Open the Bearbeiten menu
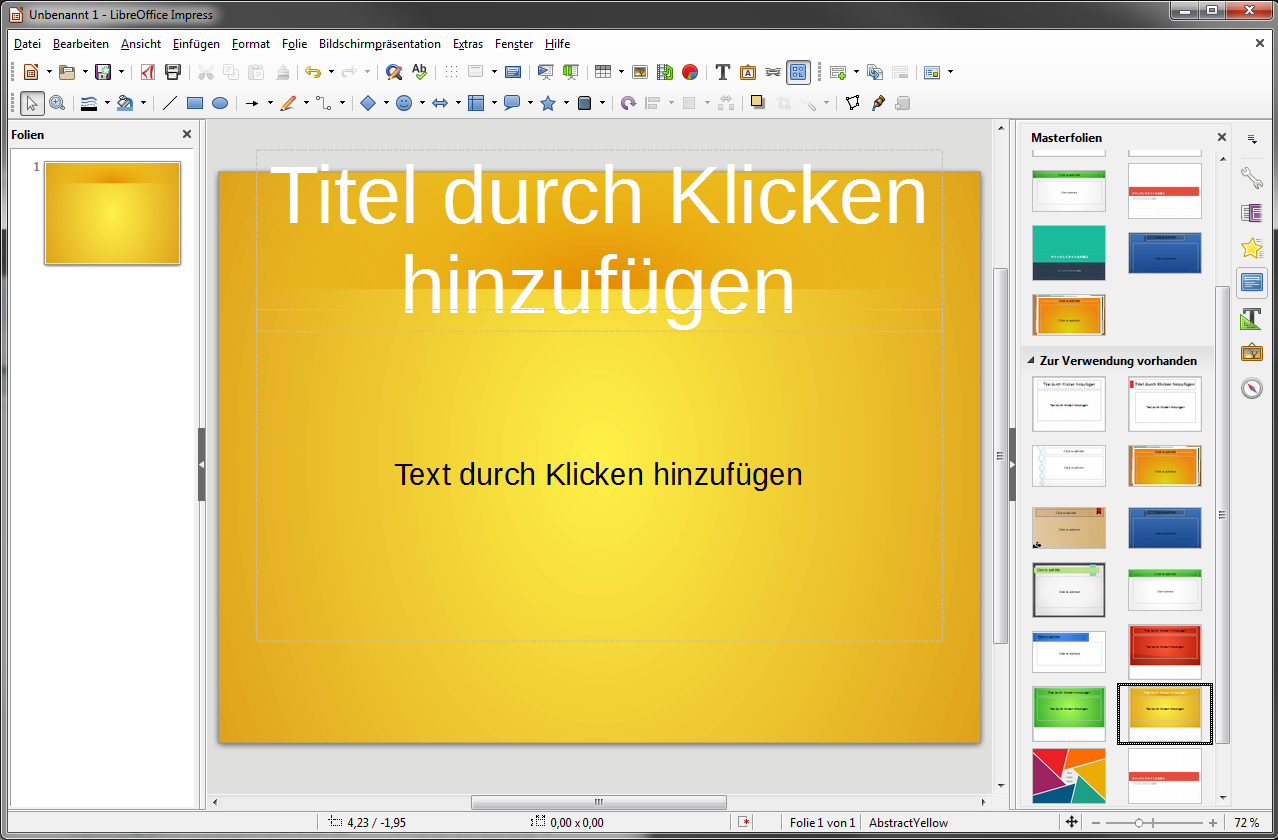 tap(81, 44)
